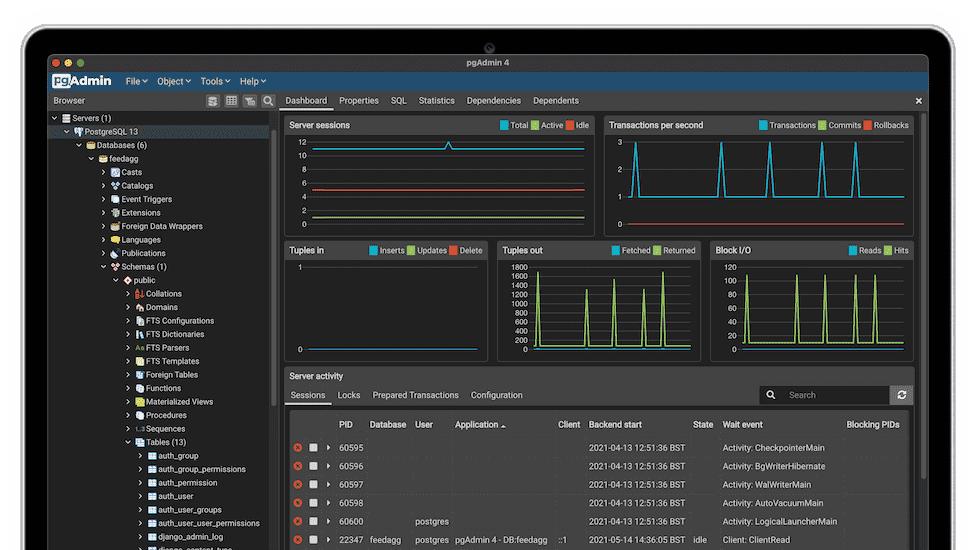Collapse the Tables (13) node

pos(128,442)
